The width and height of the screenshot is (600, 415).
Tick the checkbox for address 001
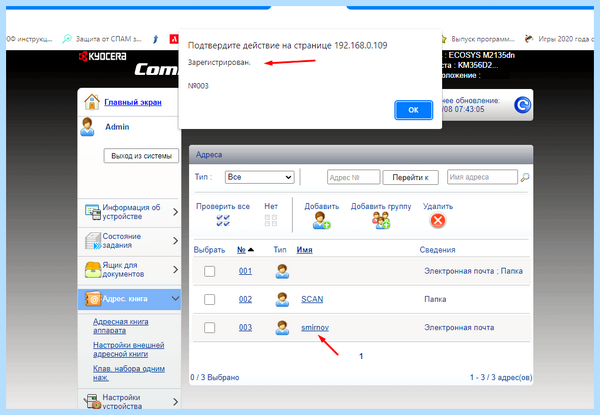(209, 271)
